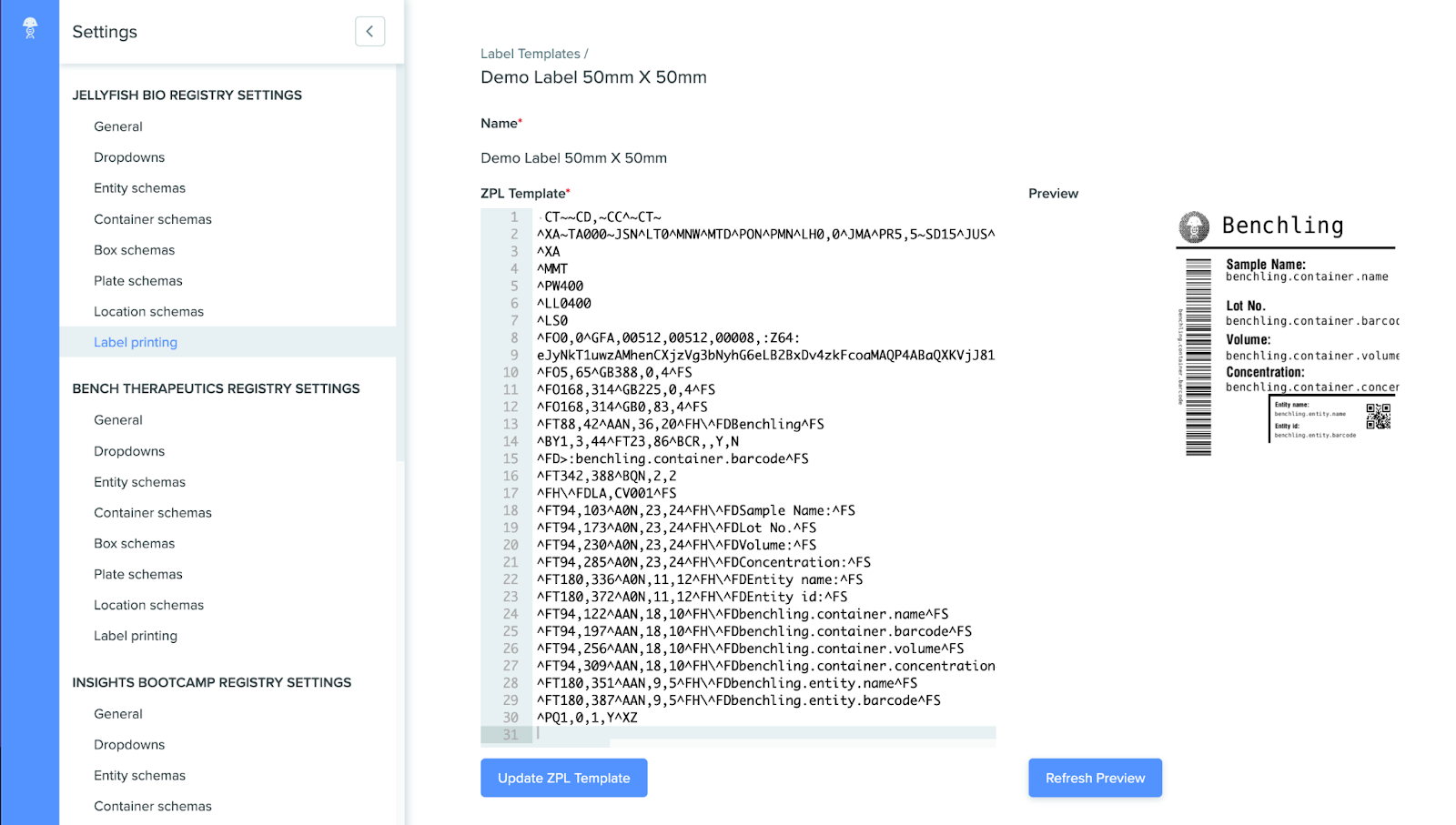
Task: Open Container schemas under Bench Therapeutics settings
Action: coord(153,513)
